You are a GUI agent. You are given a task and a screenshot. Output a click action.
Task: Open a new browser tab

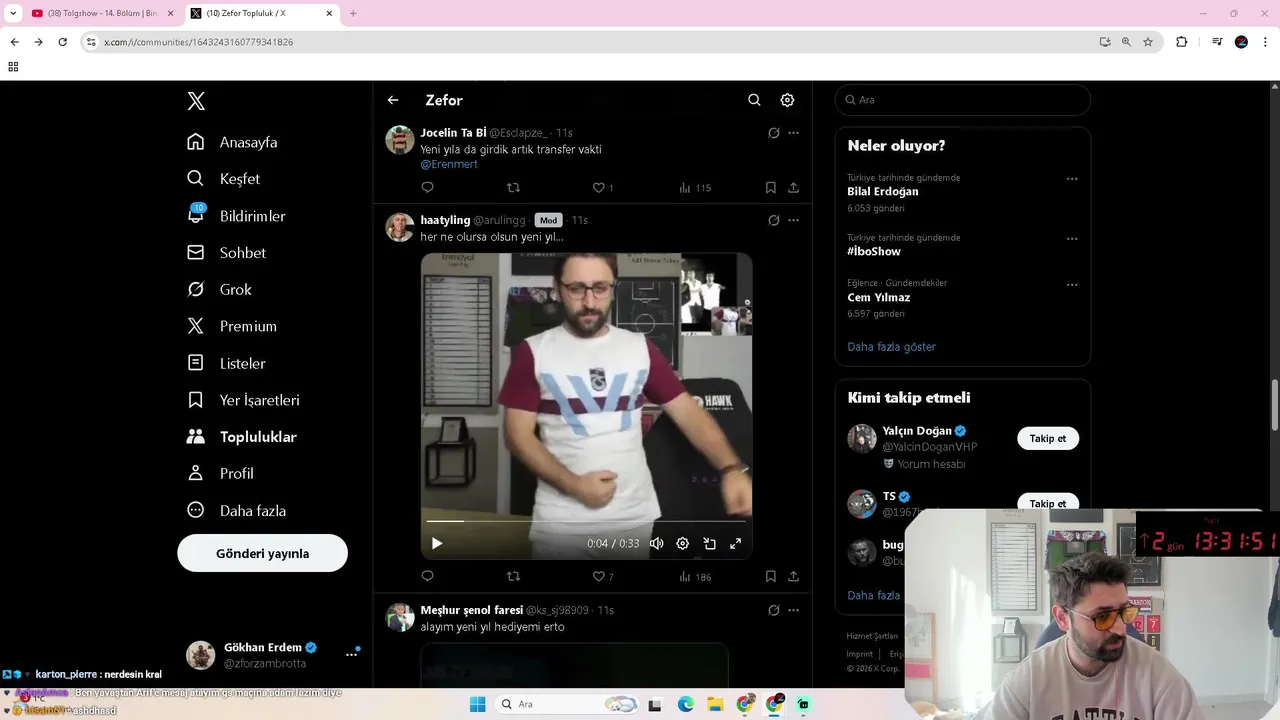pos(353,13)
